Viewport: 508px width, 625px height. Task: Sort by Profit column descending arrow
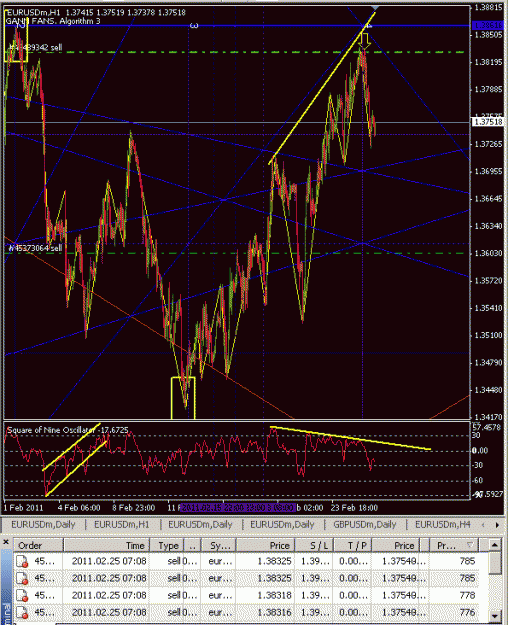pos(470,545)
